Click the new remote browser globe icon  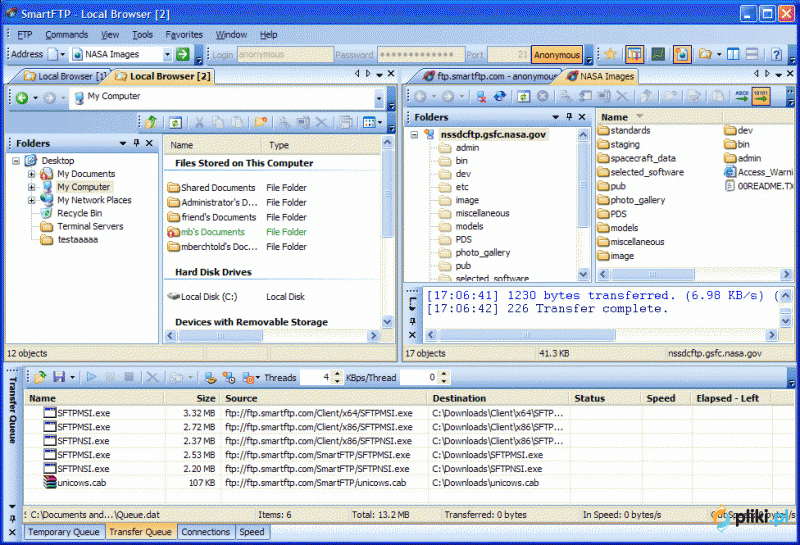click(682, 54)
